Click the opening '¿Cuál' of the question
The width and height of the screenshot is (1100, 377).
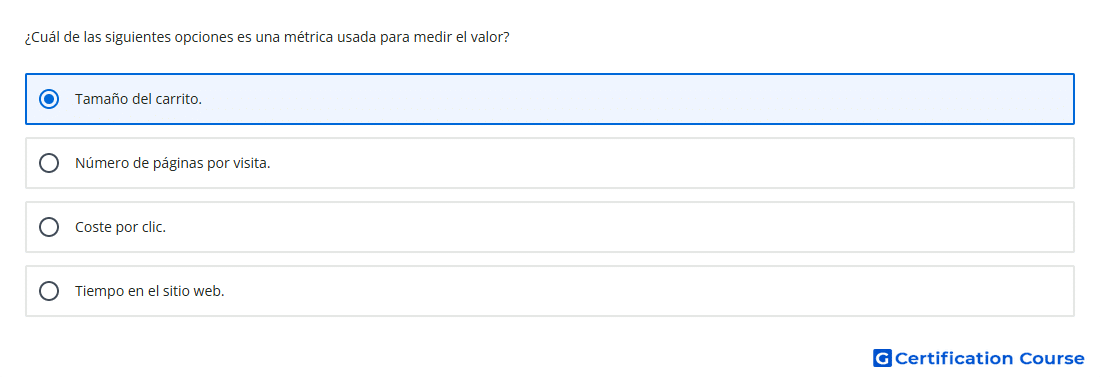click(x=41, y=37)
